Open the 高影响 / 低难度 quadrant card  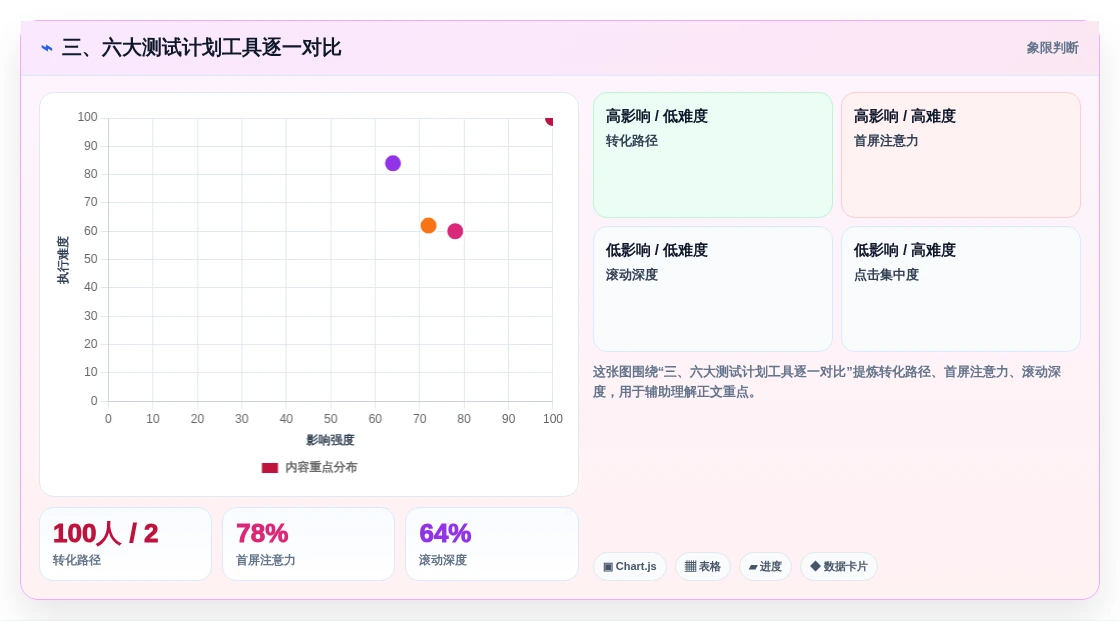[x=713, y=155]
